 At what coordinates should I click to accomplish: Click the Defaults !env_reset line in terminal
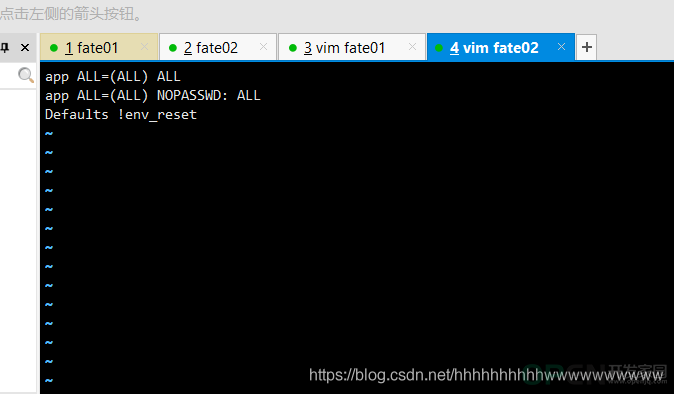point(121,114)
